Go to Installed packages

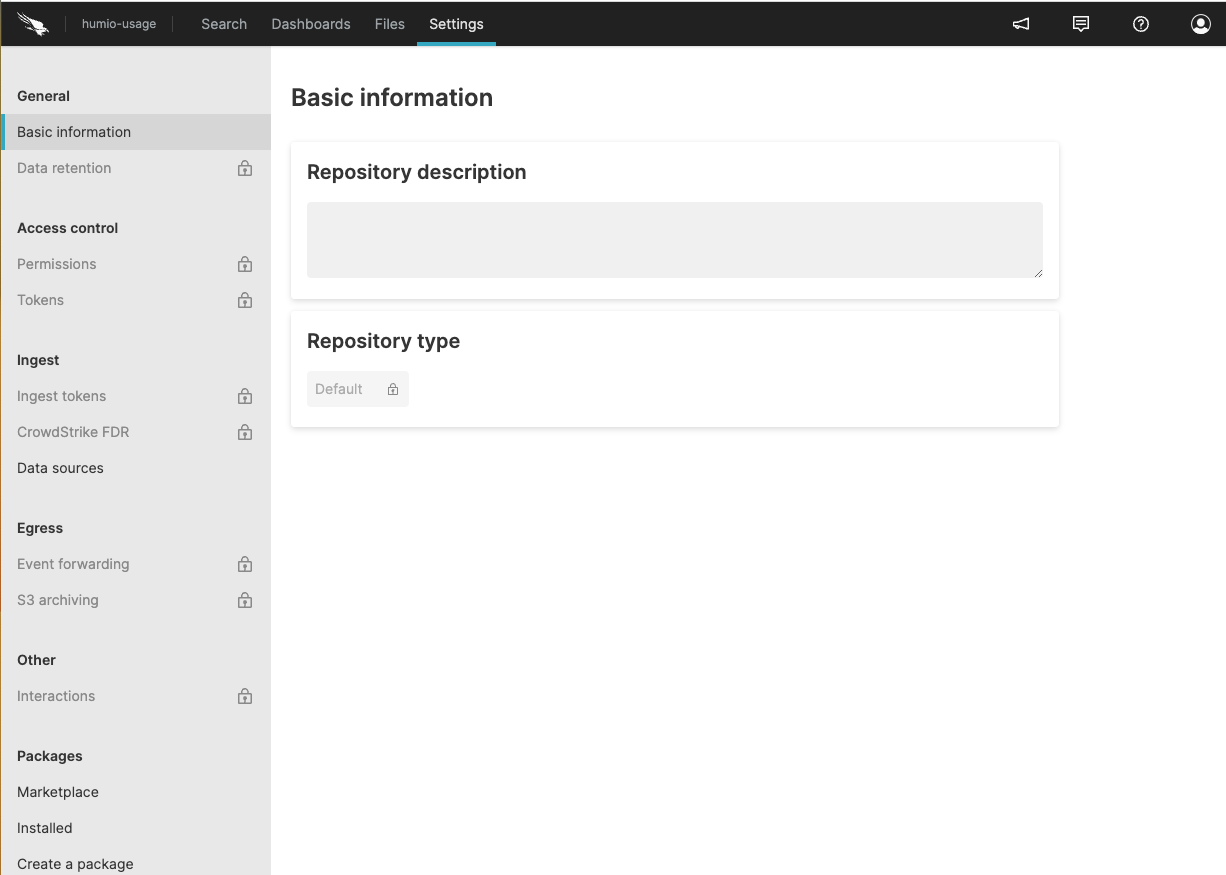tap(45, 828)
